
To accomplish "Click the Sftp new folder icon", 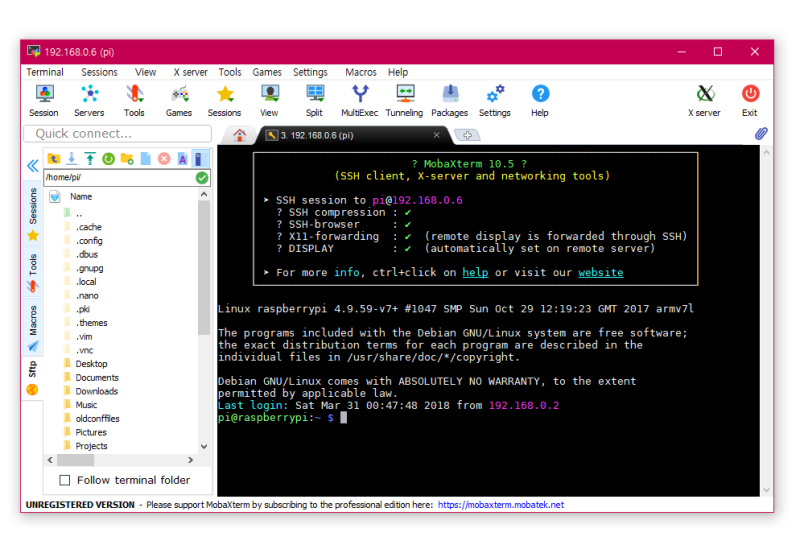I will tap(127, 159).
